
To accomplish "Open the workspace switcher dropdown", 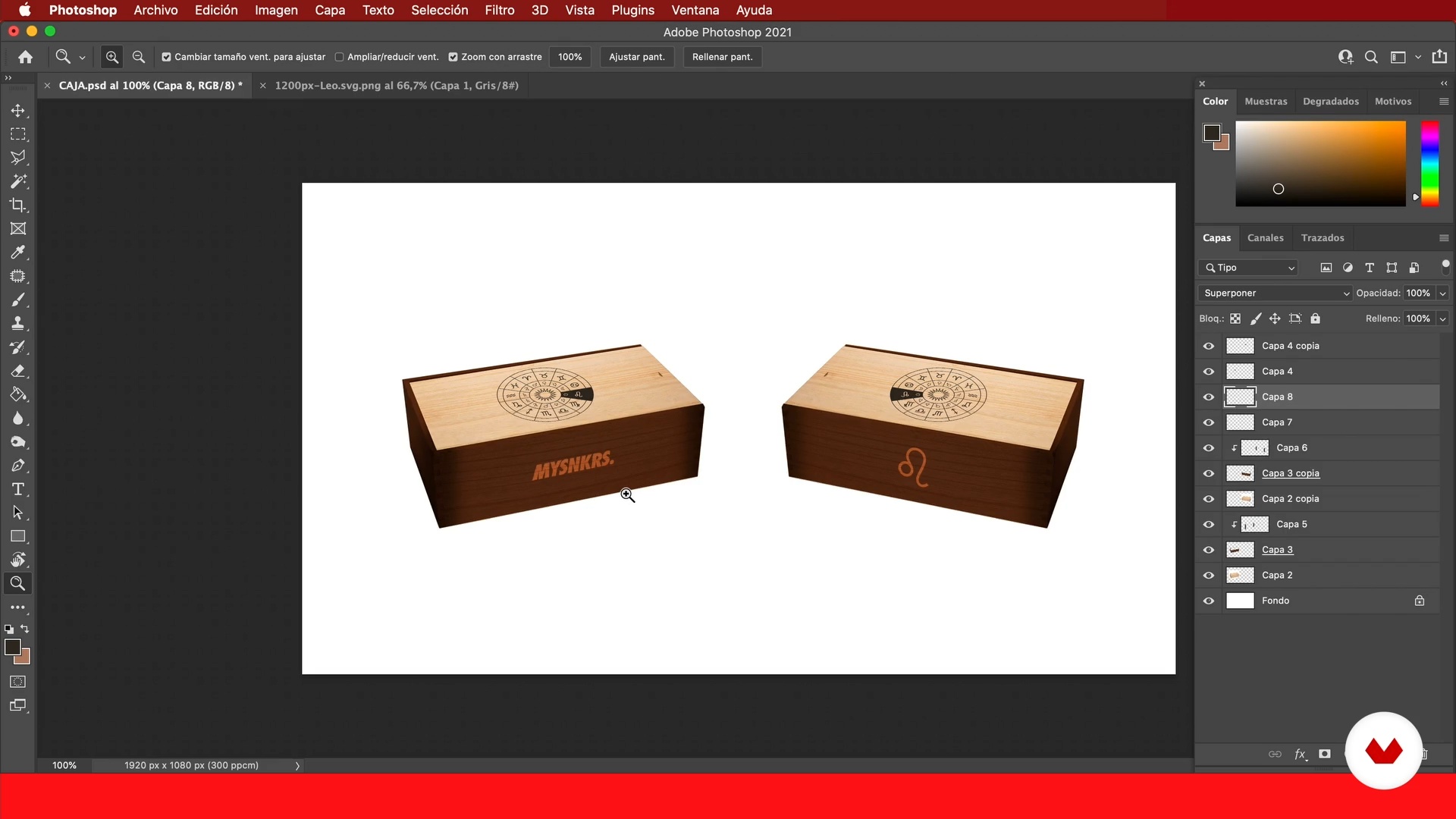I will click(1418, 57).
